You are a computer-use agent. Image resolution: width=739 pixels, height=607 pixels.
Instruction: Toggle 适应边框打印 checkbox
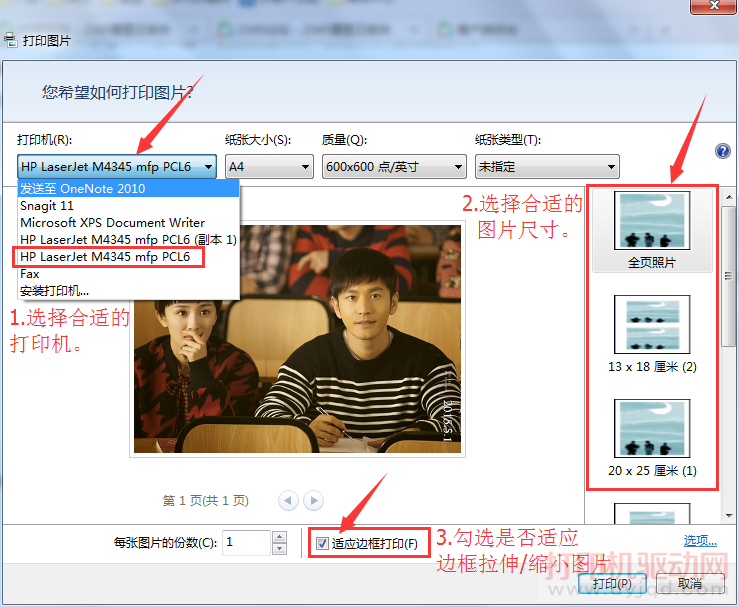click(322, 543)
